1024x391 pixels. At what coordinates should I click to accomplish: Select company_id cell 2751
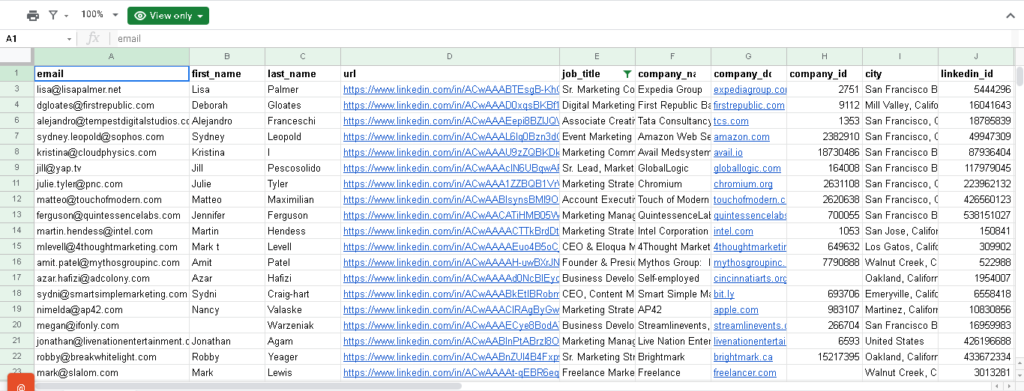pos(825,89)
